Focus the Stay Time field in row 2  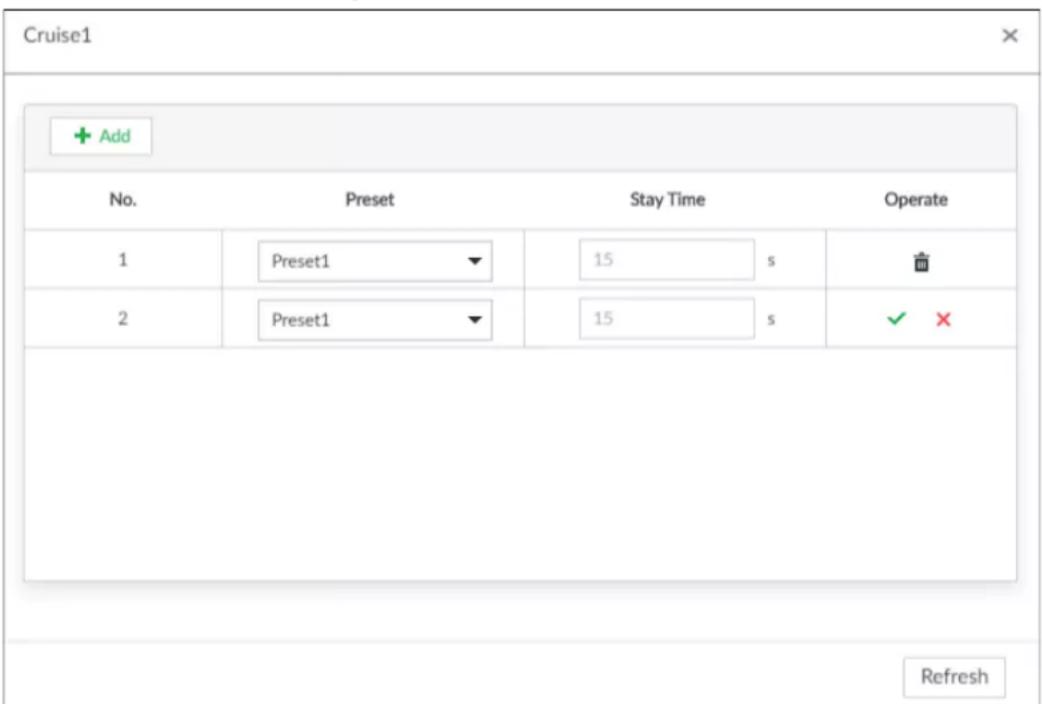point(667,318)
